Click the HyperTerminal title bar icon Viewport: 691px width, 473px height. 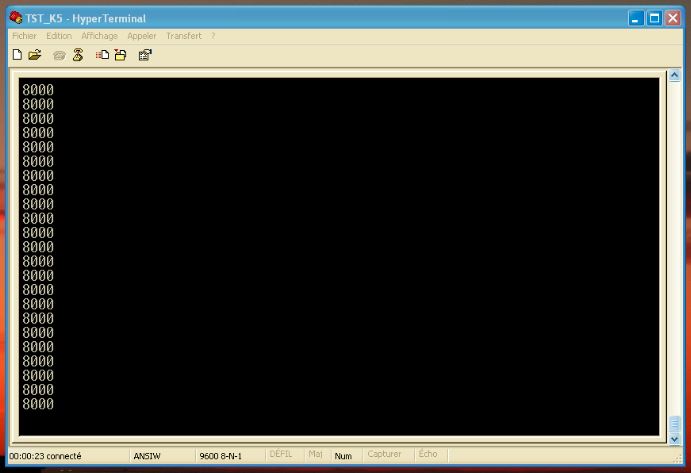pyautogui.click(x=16, y=18)
